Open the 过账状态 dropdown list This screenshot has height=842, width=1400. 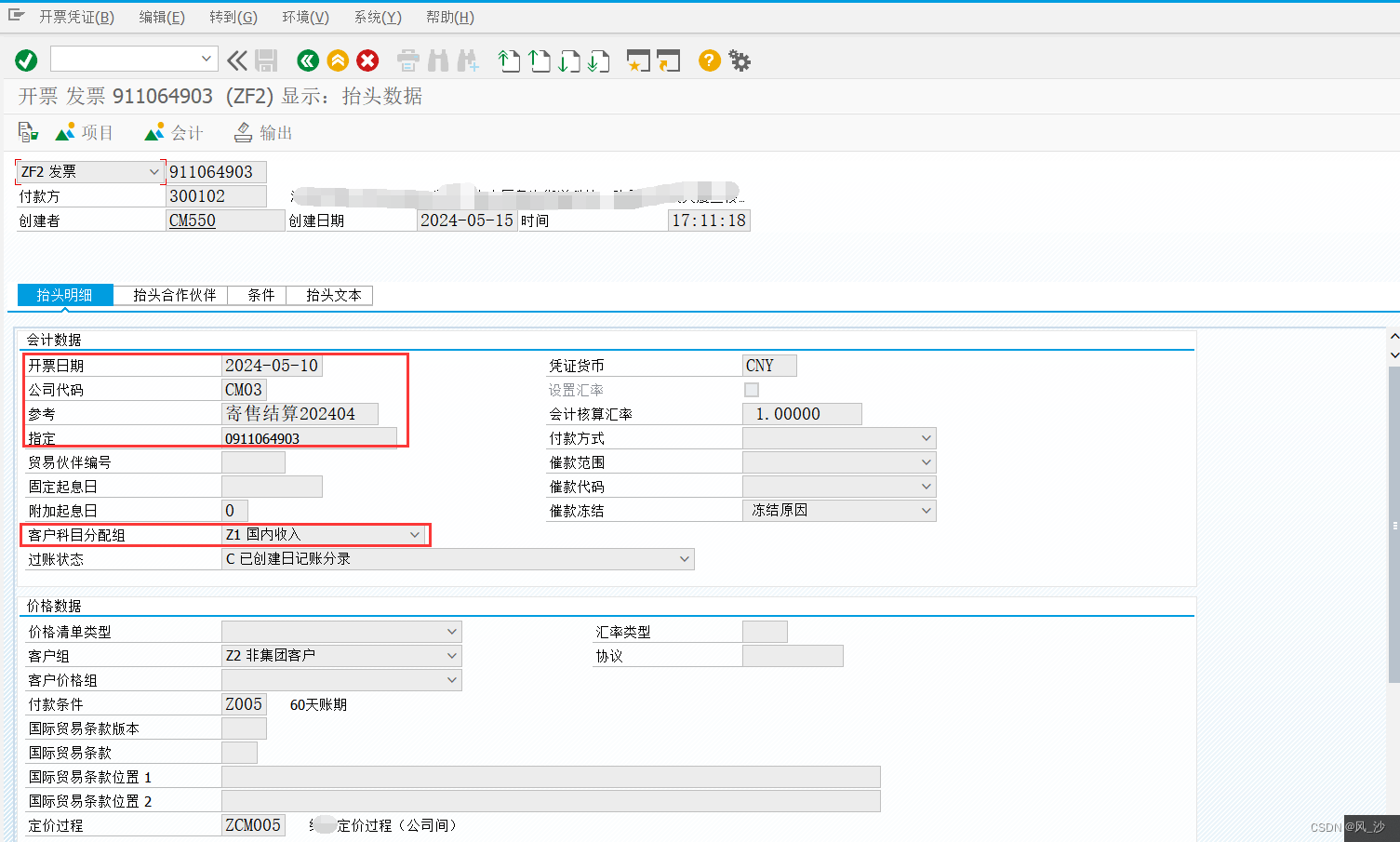[x=686, y=558]
